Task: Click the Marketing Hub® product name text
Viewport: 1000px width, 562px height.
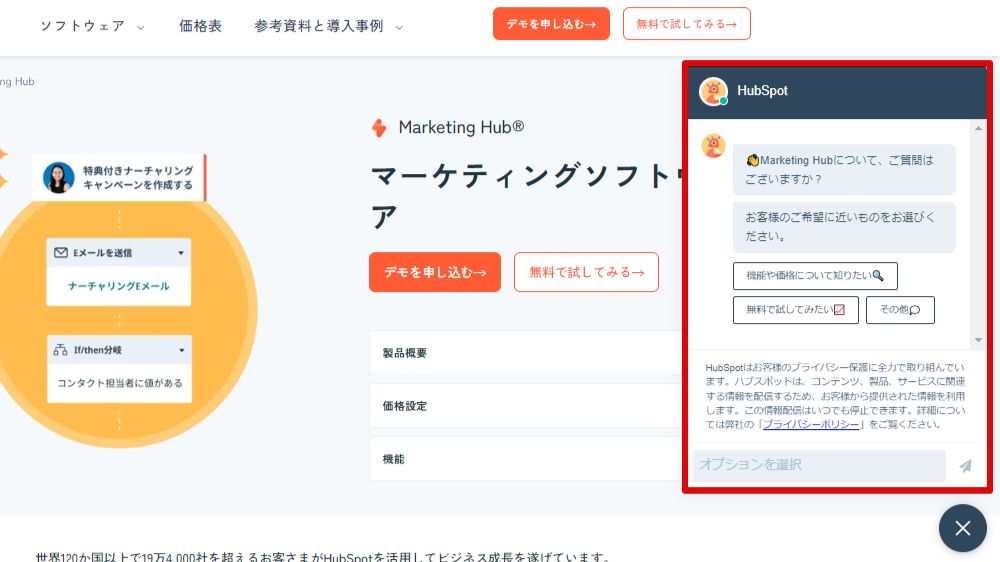Action: coord(461,128)
